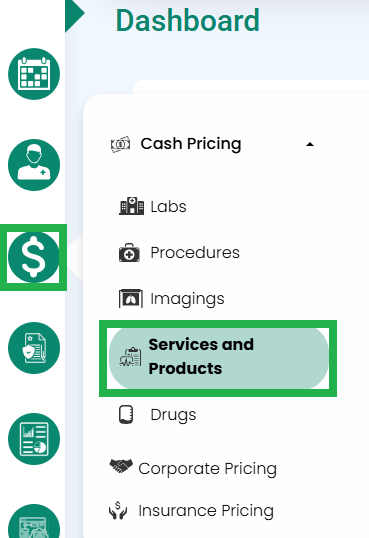This screenshot has height=538, width=369.
Task: Click the clipboard Services and Products icon
Action: (130, 357)
